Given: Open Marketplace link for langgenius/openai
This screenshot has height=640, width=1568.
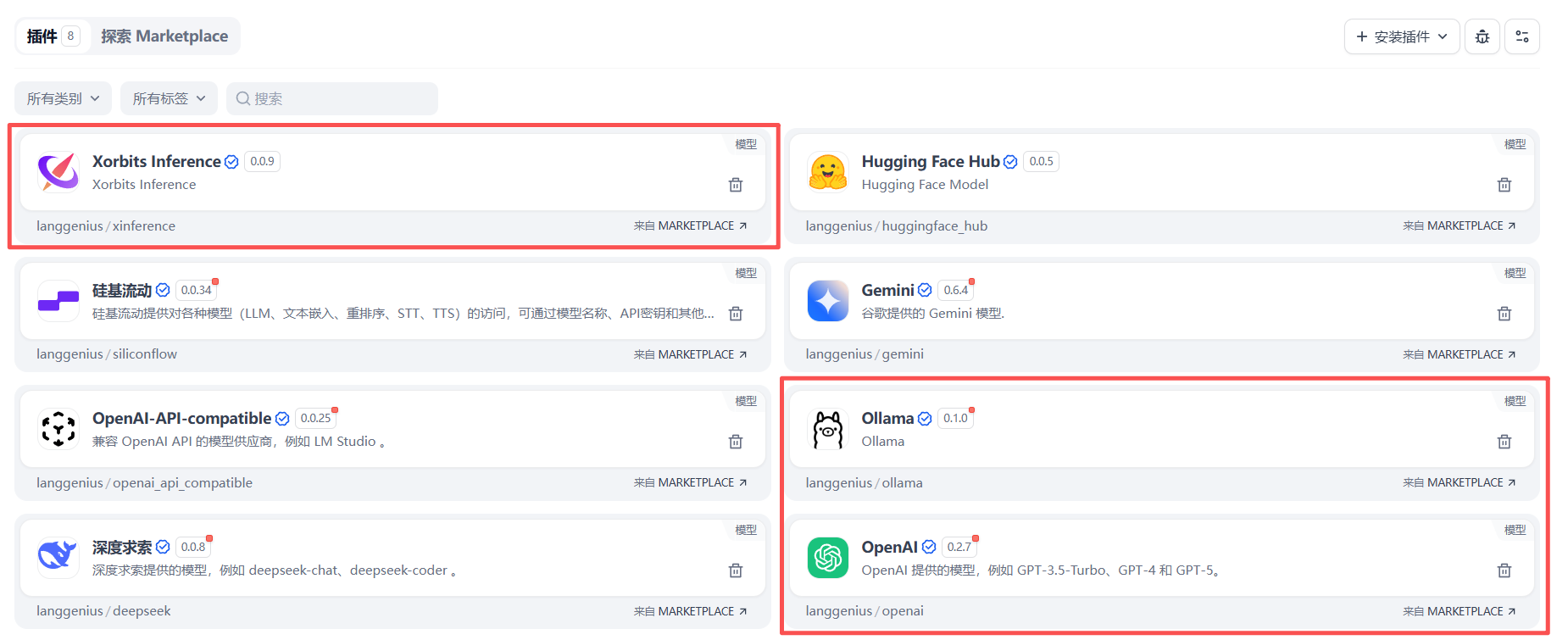Looking at the screenshot, I should 1460,611.
